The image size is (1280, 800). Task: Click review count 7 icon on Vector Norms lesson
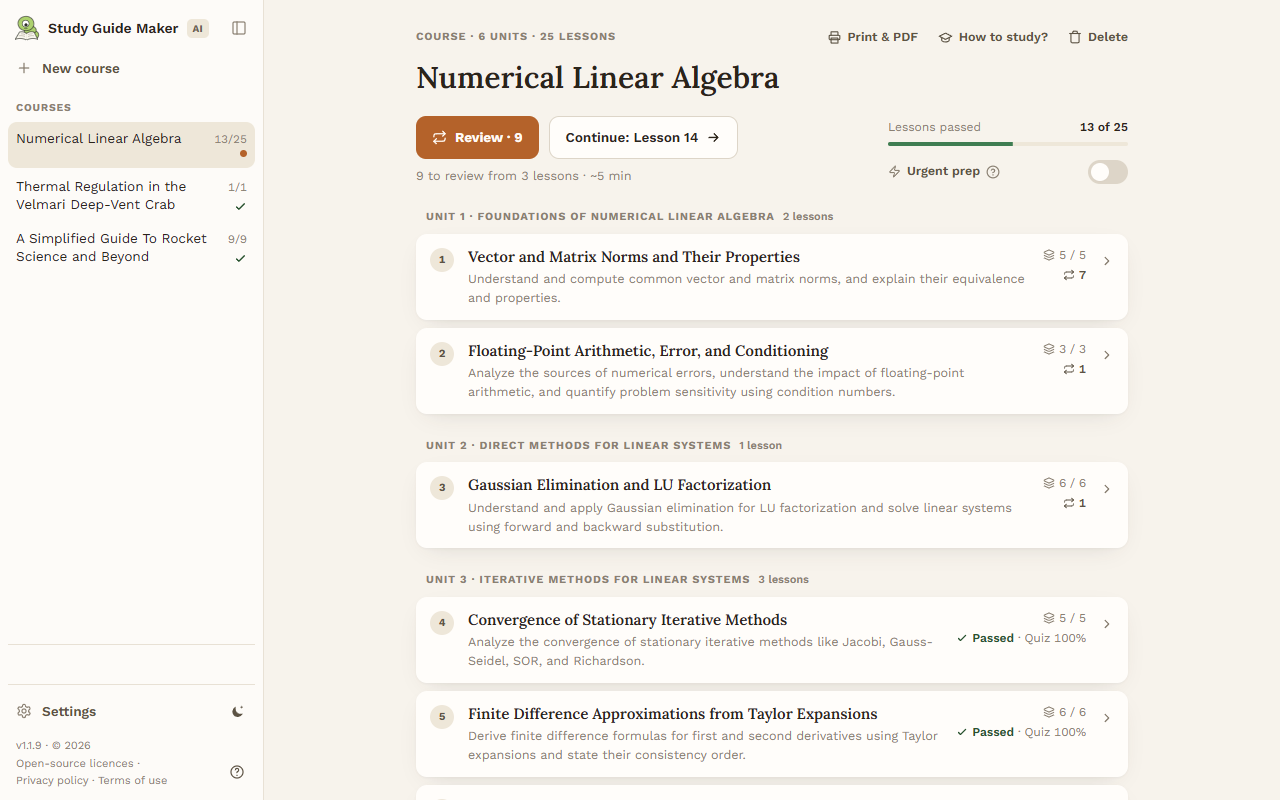click(1069, 275)
